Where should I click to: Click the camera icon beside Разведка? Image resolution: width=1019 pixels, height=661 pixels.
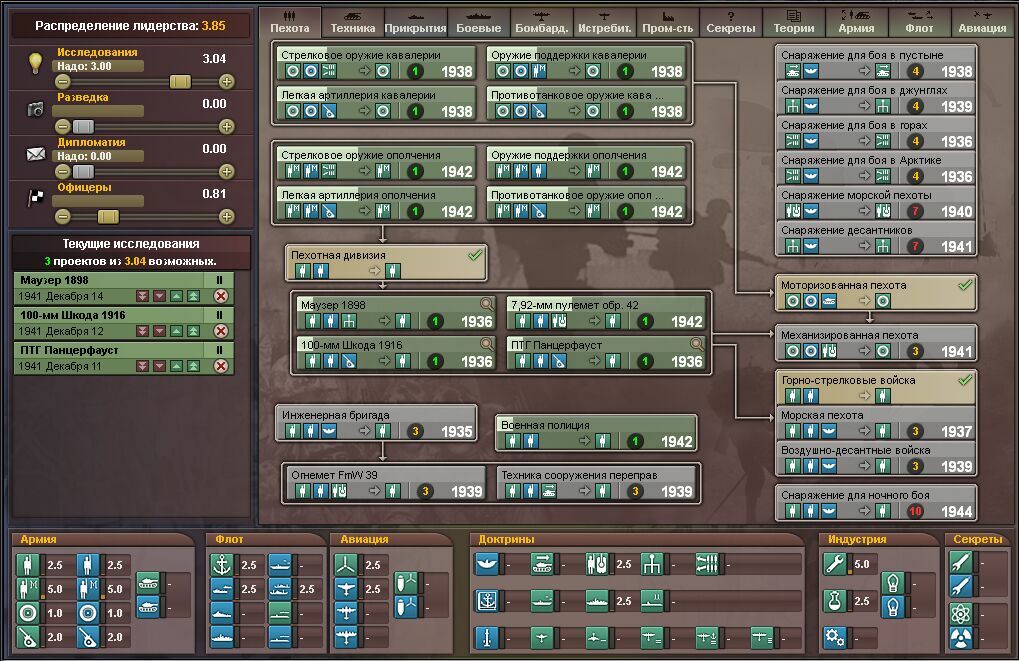[x=35, y=109]
